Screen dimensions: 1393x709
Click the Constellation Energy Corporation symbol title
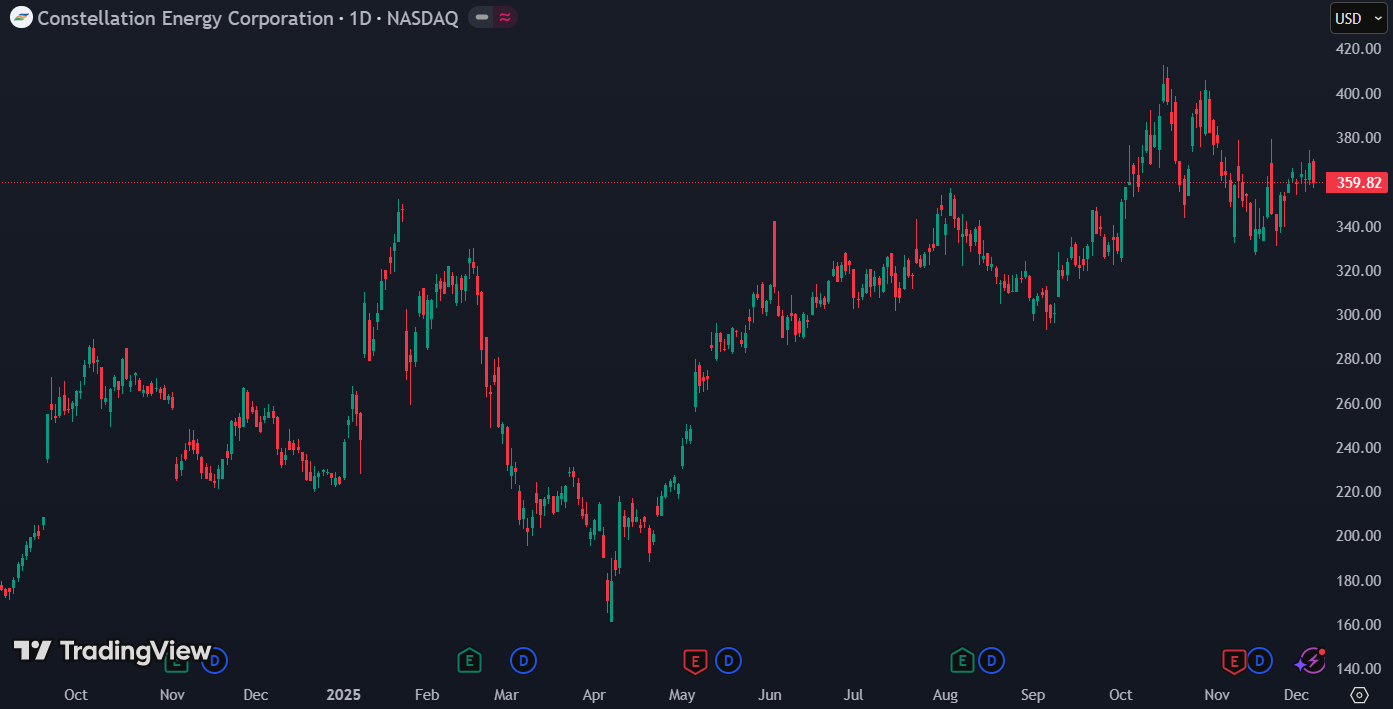186,18
